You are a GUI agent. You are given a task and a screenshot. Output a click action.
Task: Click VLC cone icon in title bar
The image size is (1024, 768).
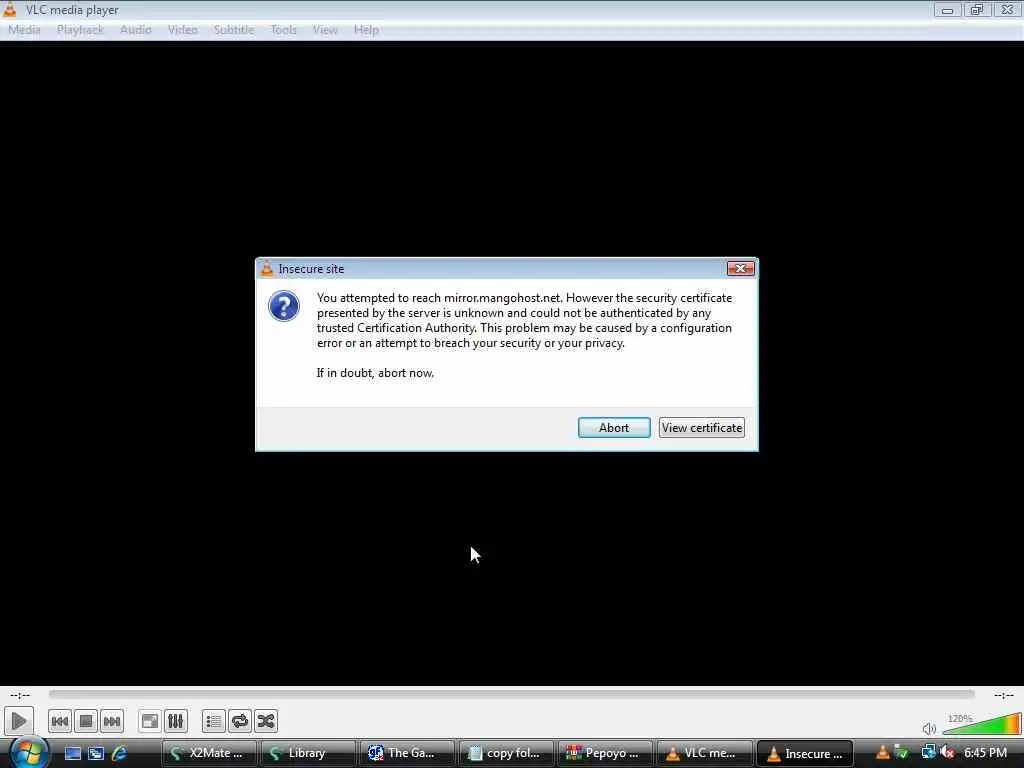(x=10, y=9)
